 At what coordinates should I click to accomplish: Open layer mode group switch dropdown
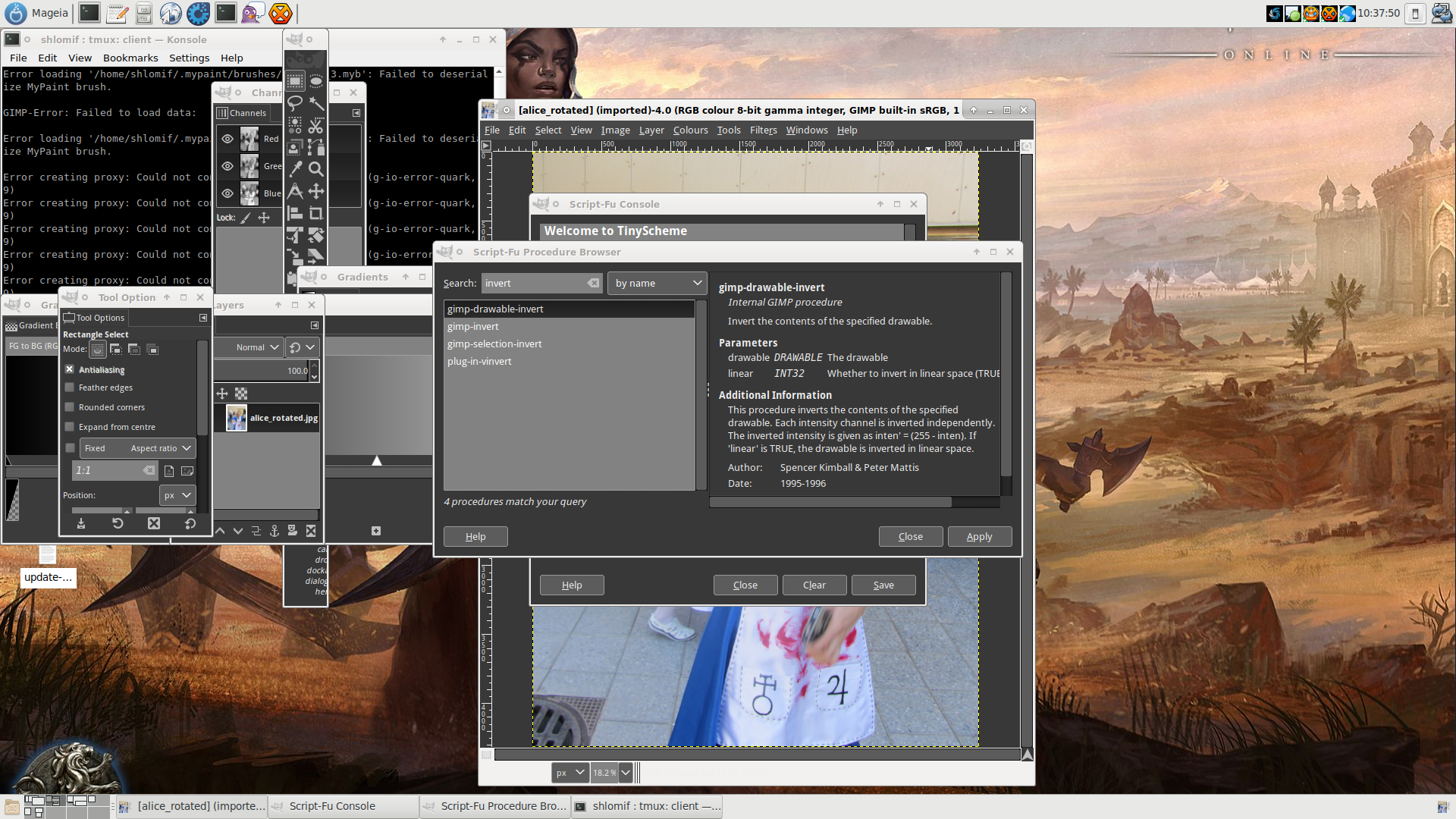pos(302,347)
